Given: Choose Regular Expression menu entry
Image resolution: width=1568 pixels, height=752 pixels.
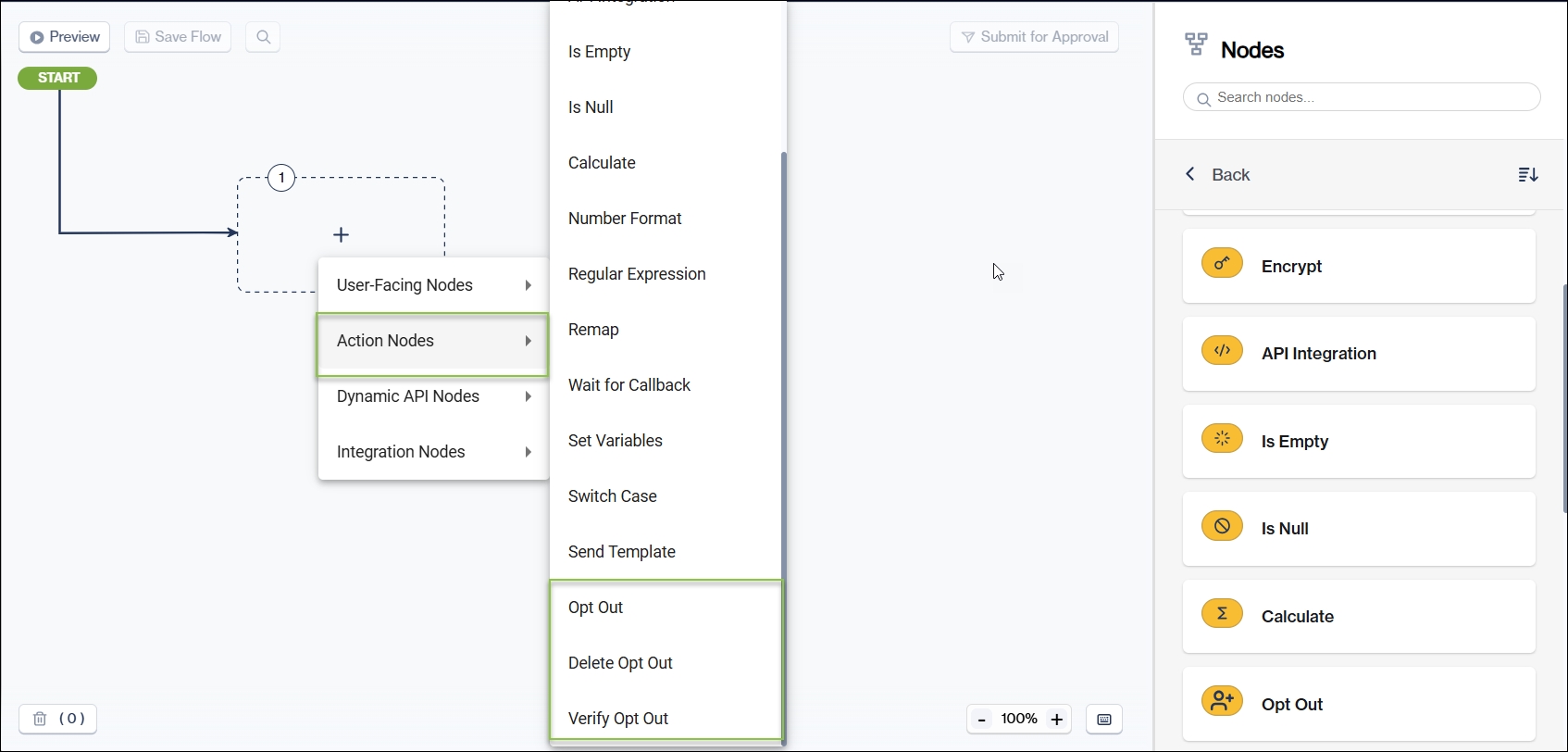Looking at the screenshot, I should [637, 274].
